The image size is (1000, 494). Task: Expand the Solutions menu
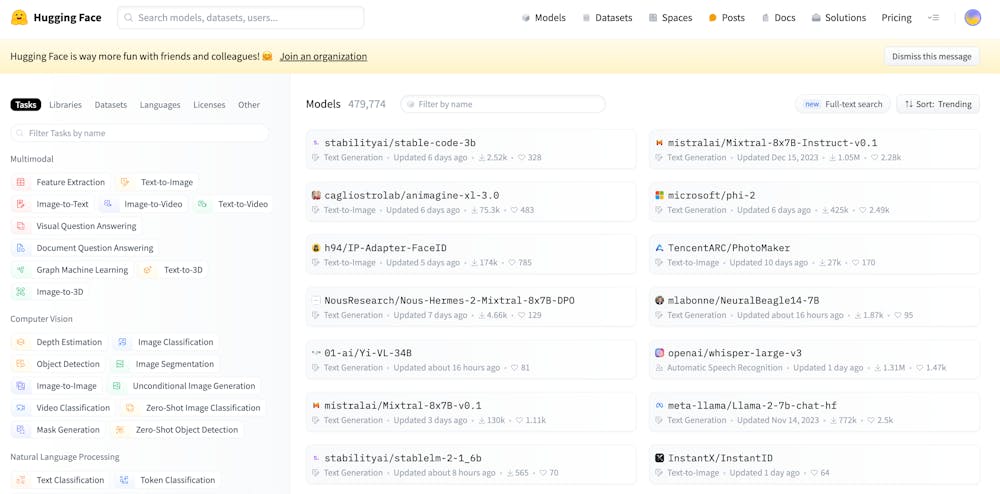tap(838, 18)
